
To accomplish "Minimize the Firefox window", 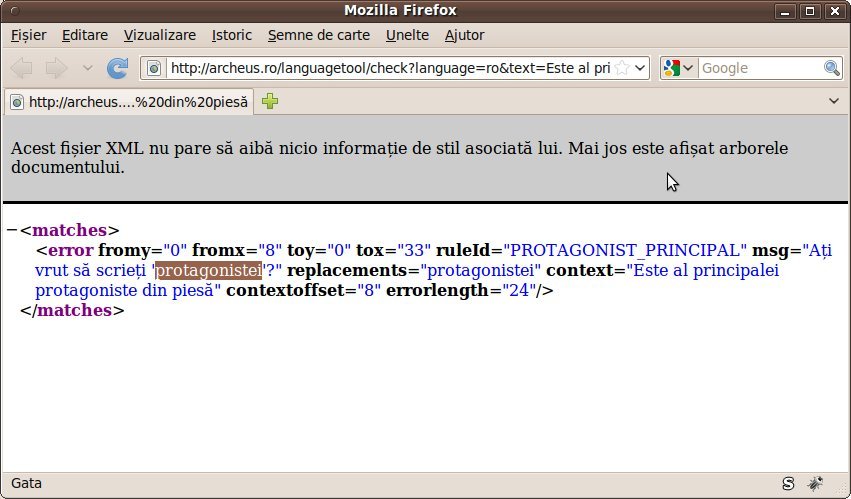I will (785, 11).
